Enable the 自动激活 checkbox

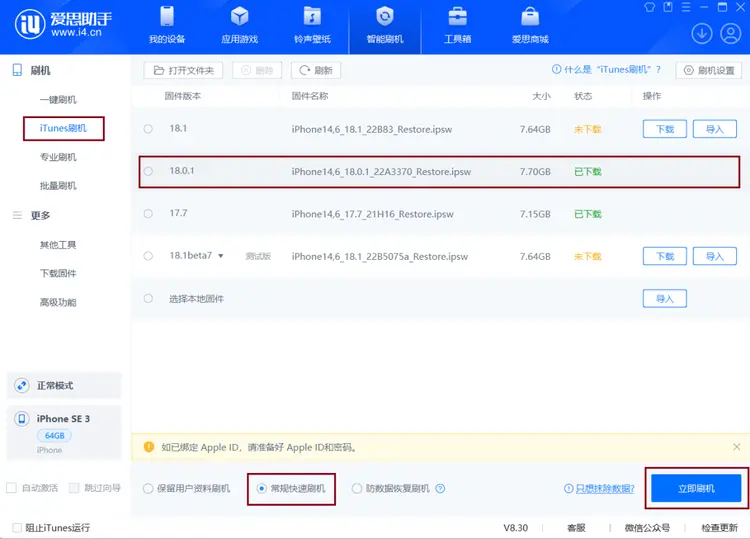[x=12, y=488]
